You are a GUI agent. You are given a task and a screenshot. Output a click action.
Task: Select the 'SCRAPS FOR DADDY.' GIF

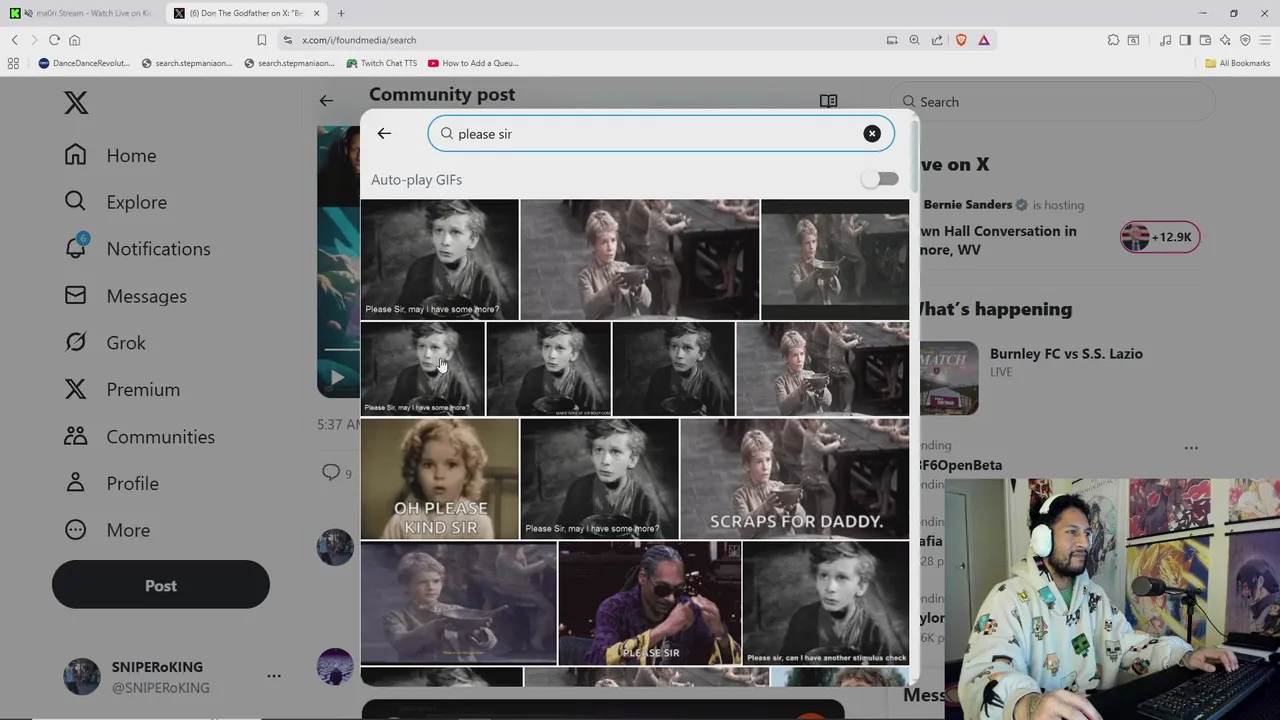click(795, 478)
